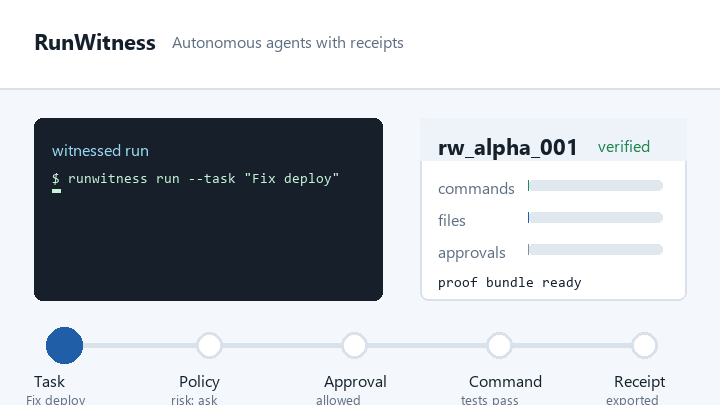Image resolution: width=720 pixels, height=405 pixels.
Task: Click the 'commands' label
Action: click(x=476, y=189)
